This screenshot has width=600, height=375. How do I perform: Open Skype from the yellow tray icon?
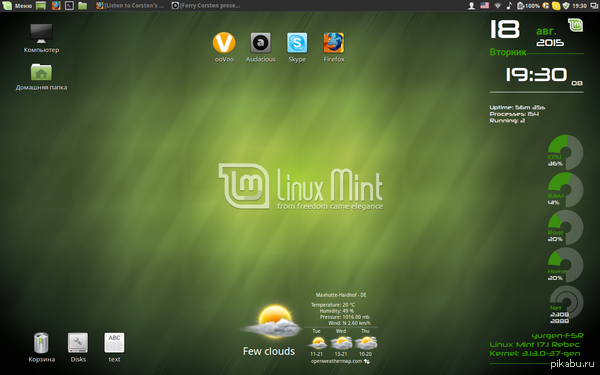[x=556, y=6]
